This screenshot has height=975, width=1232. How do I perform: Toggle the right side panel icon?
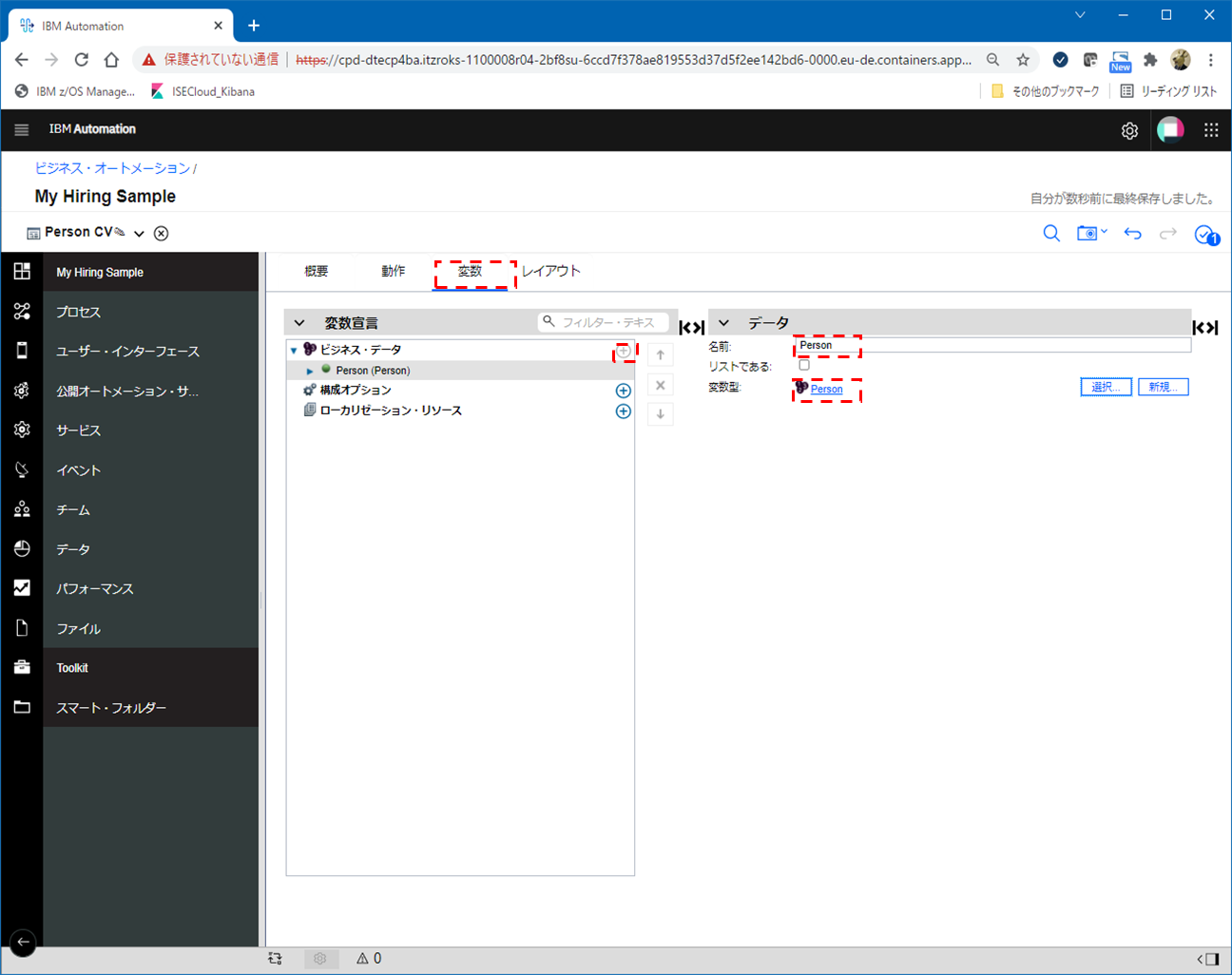point(1208,959)
